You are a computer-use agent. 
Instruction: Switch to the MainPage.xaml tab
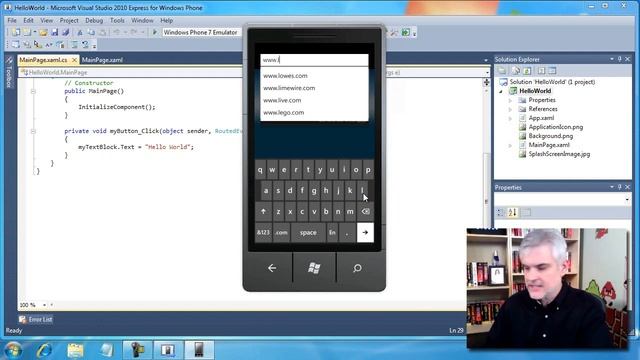click(x=102, y=60)
